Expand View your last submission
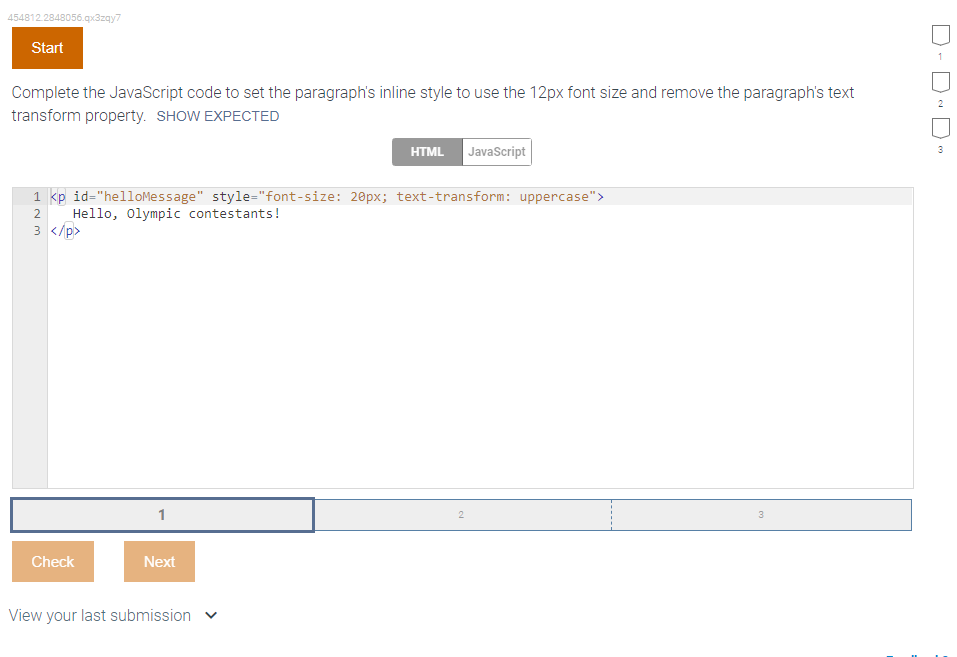957x657 pixels. 97,615
